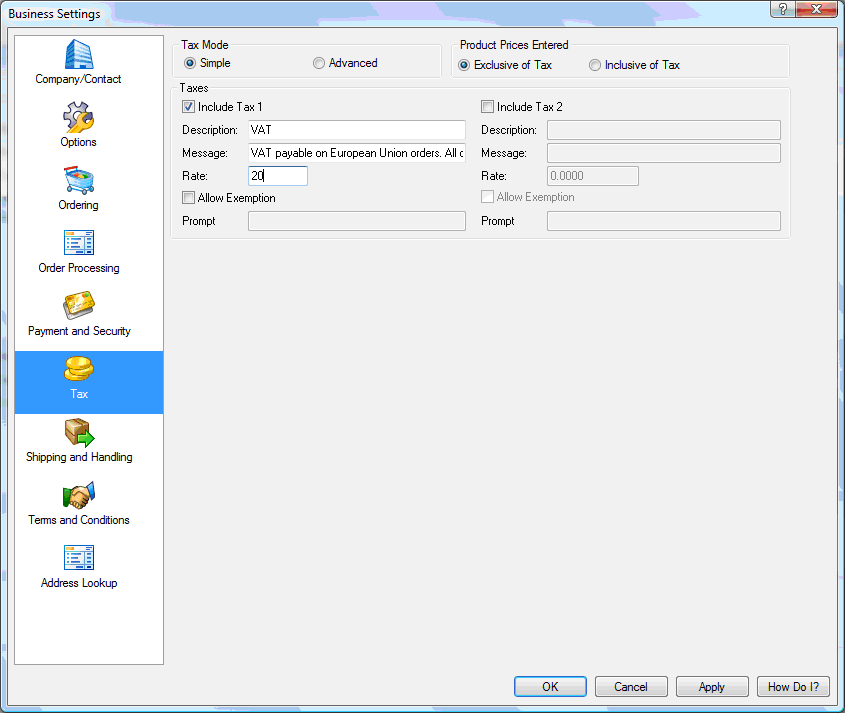The image size is (845, 713).
Task: Select the Tax coins icon
Action: 78,369
